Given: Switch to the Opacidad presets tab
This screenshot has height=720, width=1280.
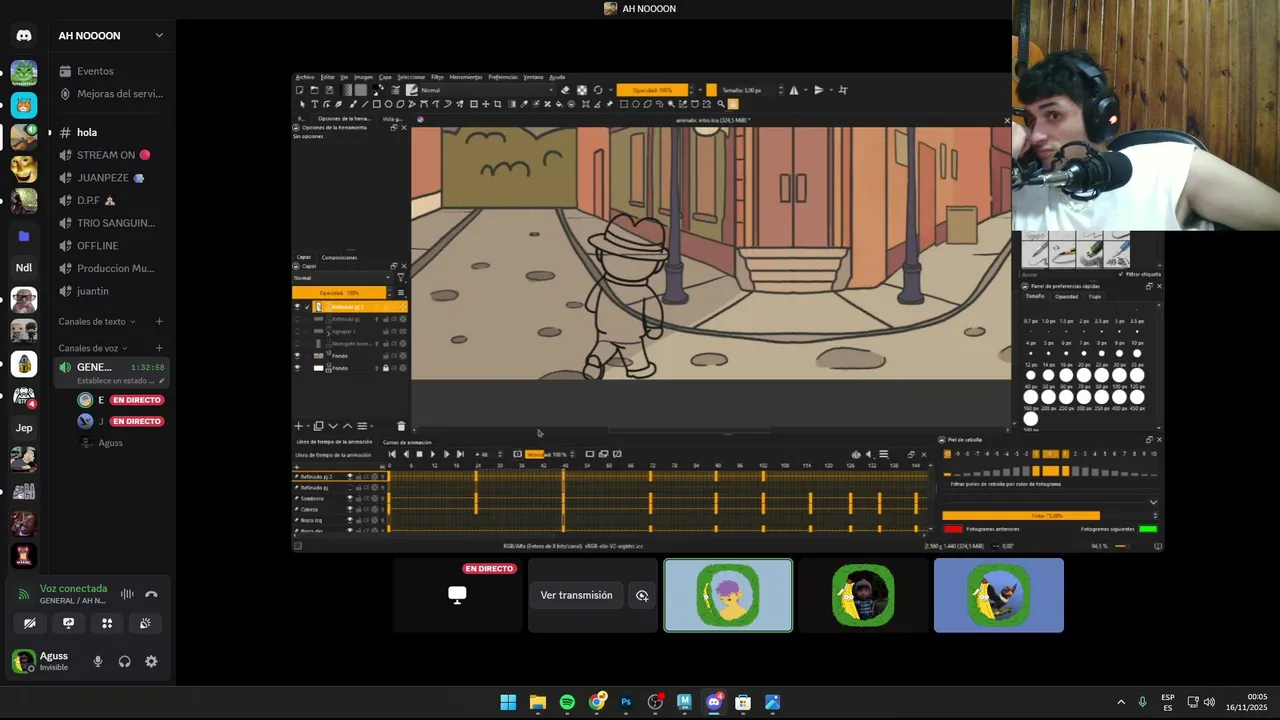Looking at the screenshot, I should click(1067, 297).
